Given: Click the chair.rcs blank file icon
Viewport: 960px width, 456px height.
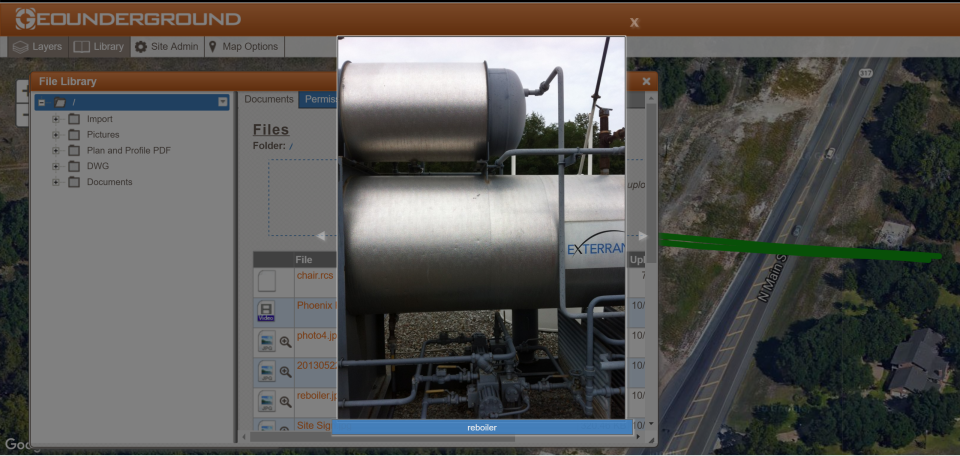Looking at the screenshot, I should pyautogui.click(x=266, y=282).
